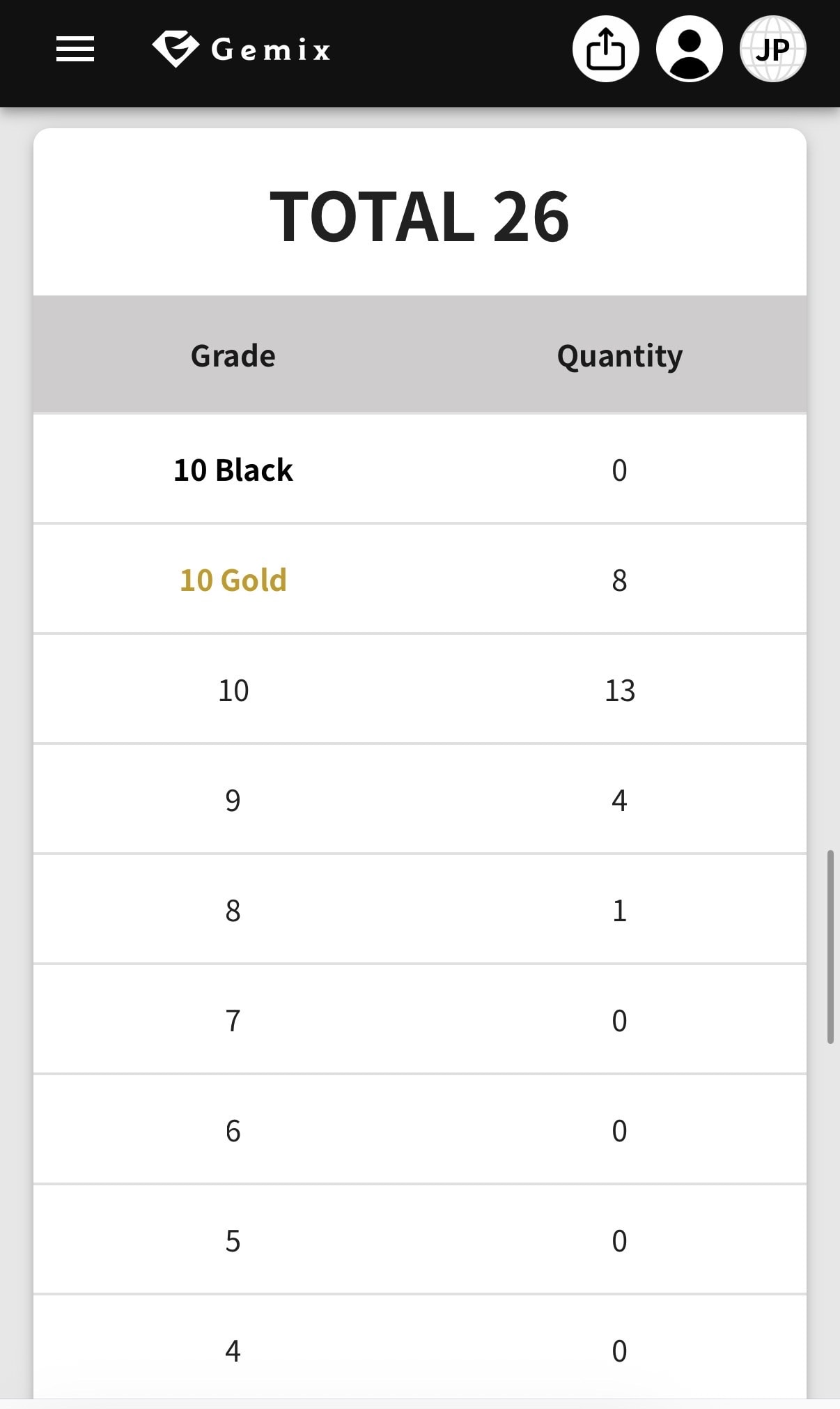The width and height of the screenshot is (840, 1409).
Task: Select the grade 5 row
Action: tap(420, 1240)
